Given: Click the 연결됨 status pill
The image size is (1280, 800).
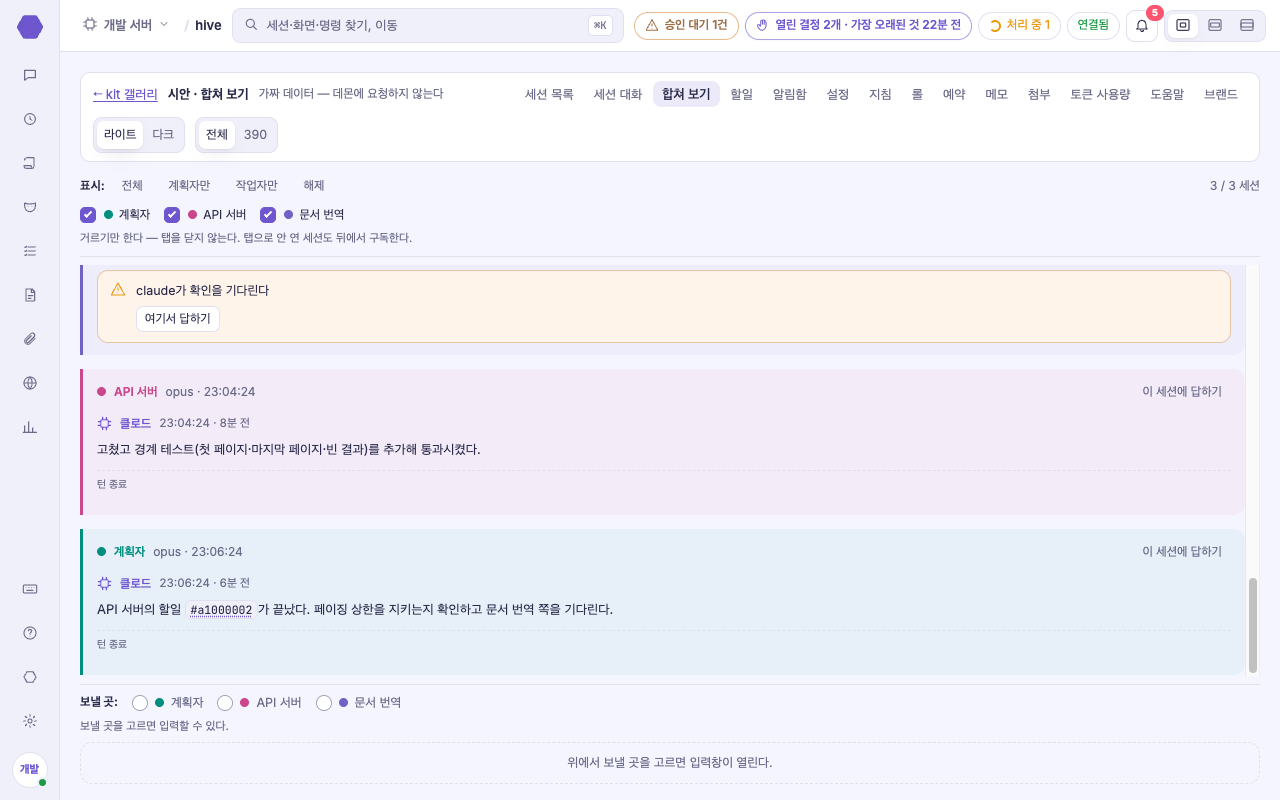Looking at the screenshot, I should point(1093,25).
